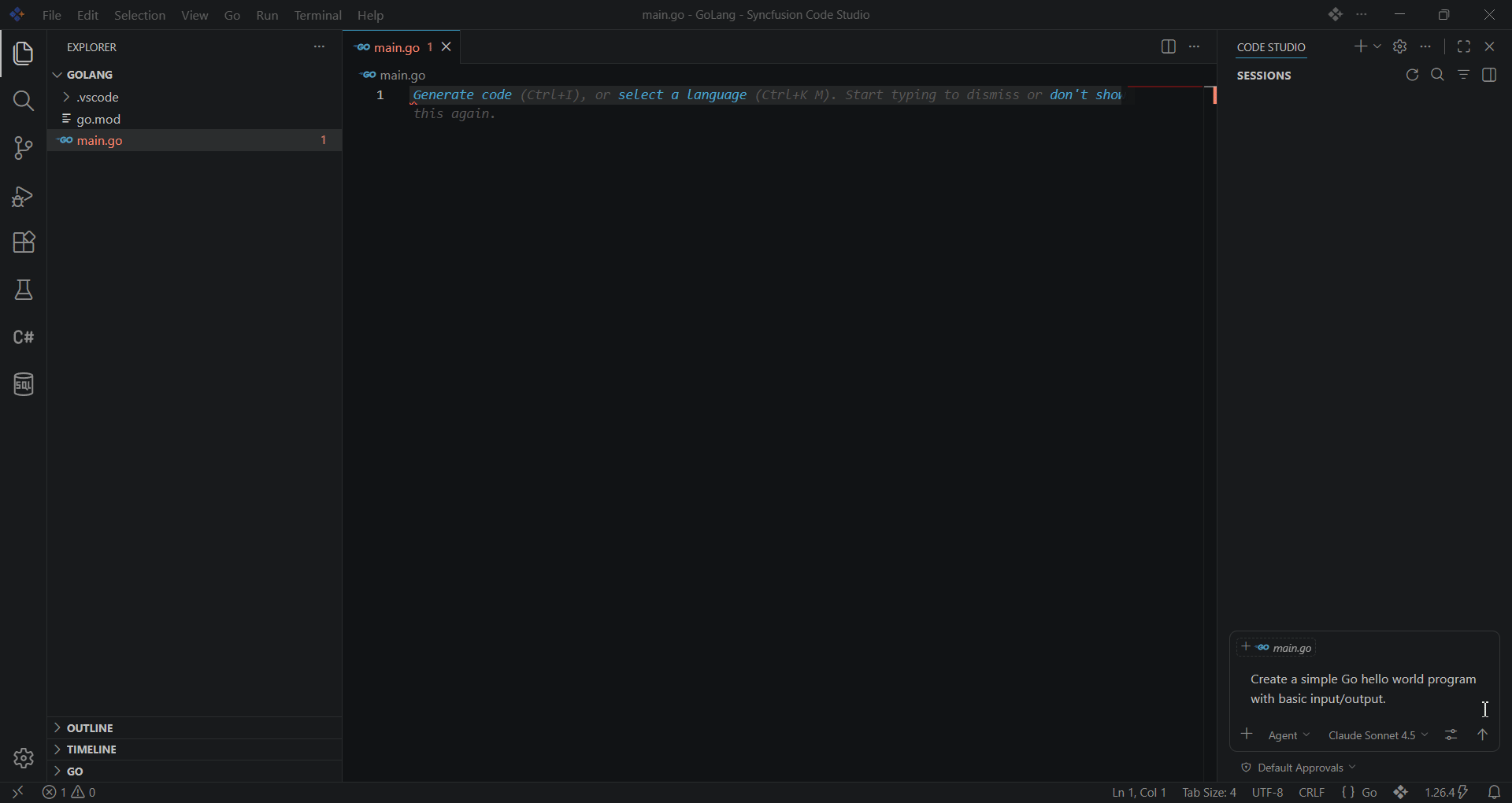Open chat tools configuration icon

1451,735
